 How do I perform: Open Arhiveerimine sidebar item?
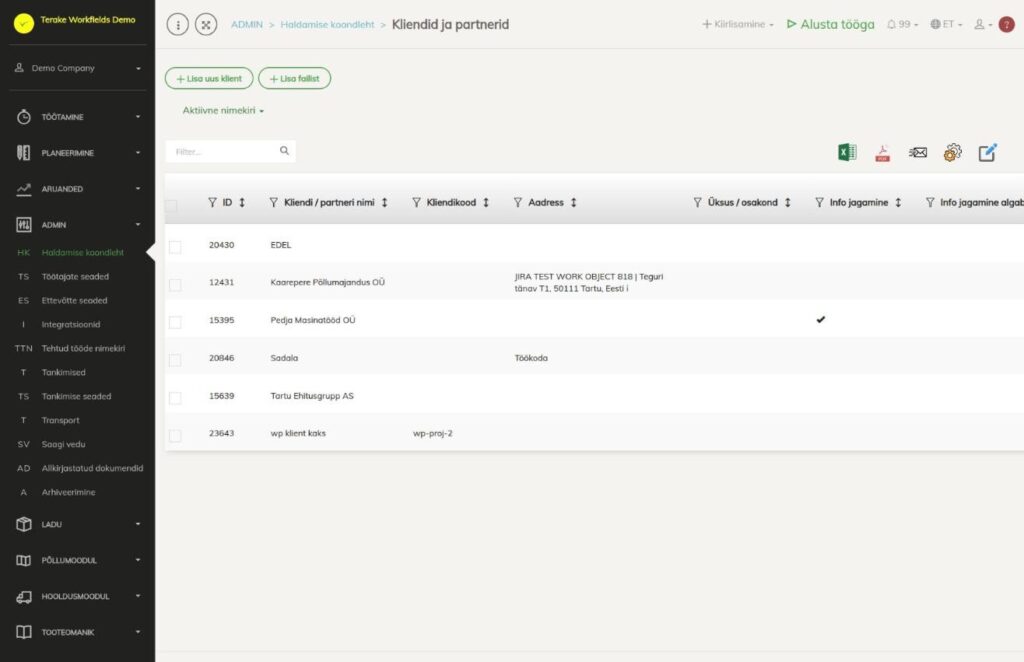pos(68,492)
